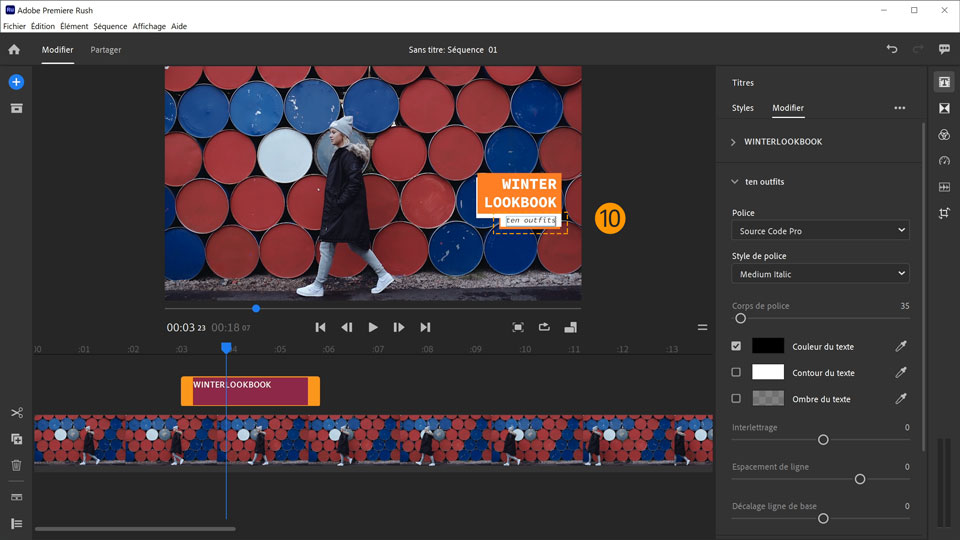Viewport: 960px width, 540px height.
Task: Open the Séquence menu
Action: click(x=110, y=26)
